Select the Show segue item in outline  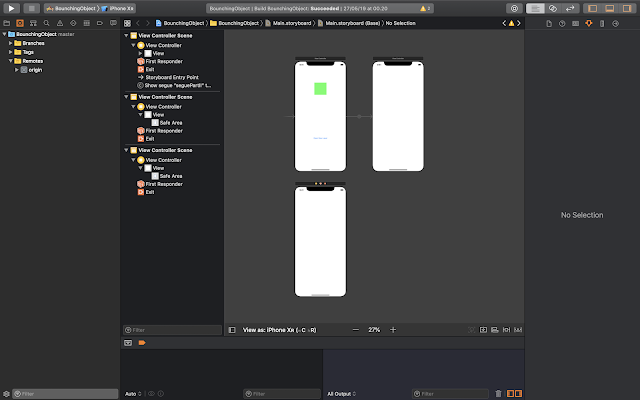pos(174,85)
